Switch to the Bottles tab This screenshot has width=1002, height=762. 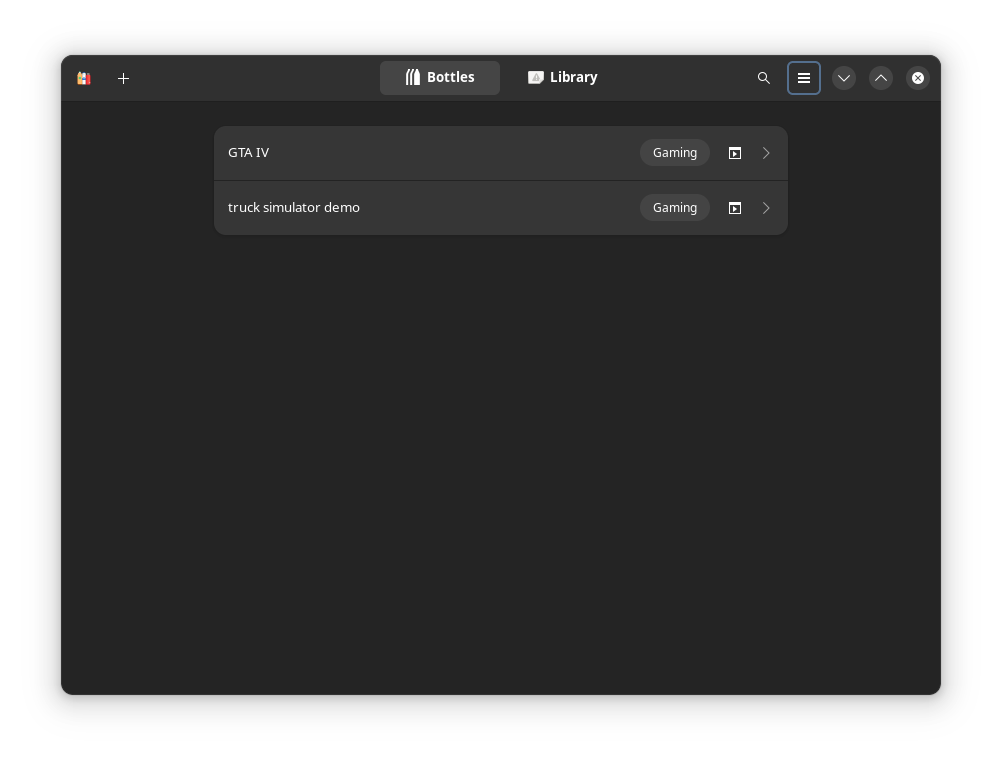point(440,78)
